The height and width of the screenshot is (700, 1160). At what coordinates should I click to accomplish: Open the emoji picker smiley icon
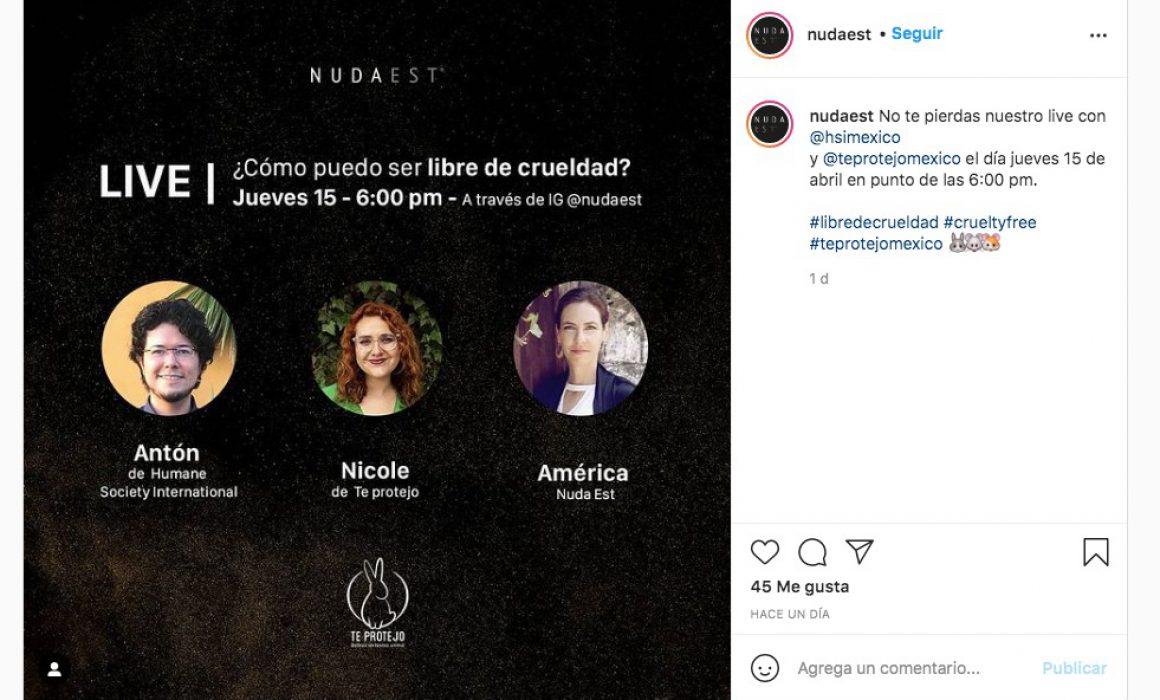765,668
